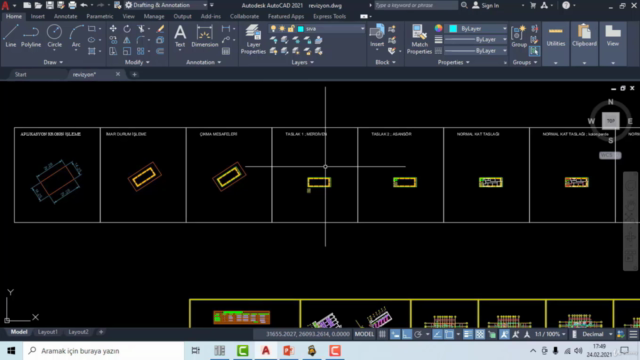
Task: Toggle polar tracking in status bar
Action: click(x=418, y=334)
